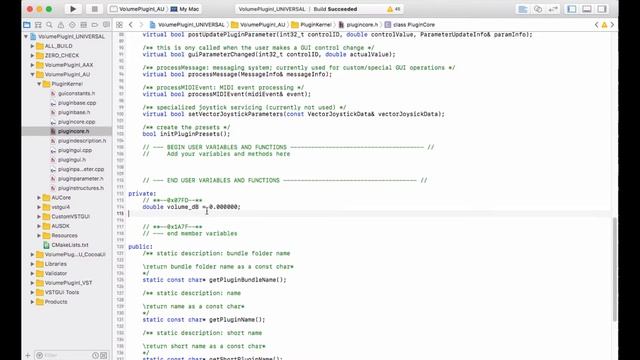Toggle recent files filter clock icon

tap(95, 356)
